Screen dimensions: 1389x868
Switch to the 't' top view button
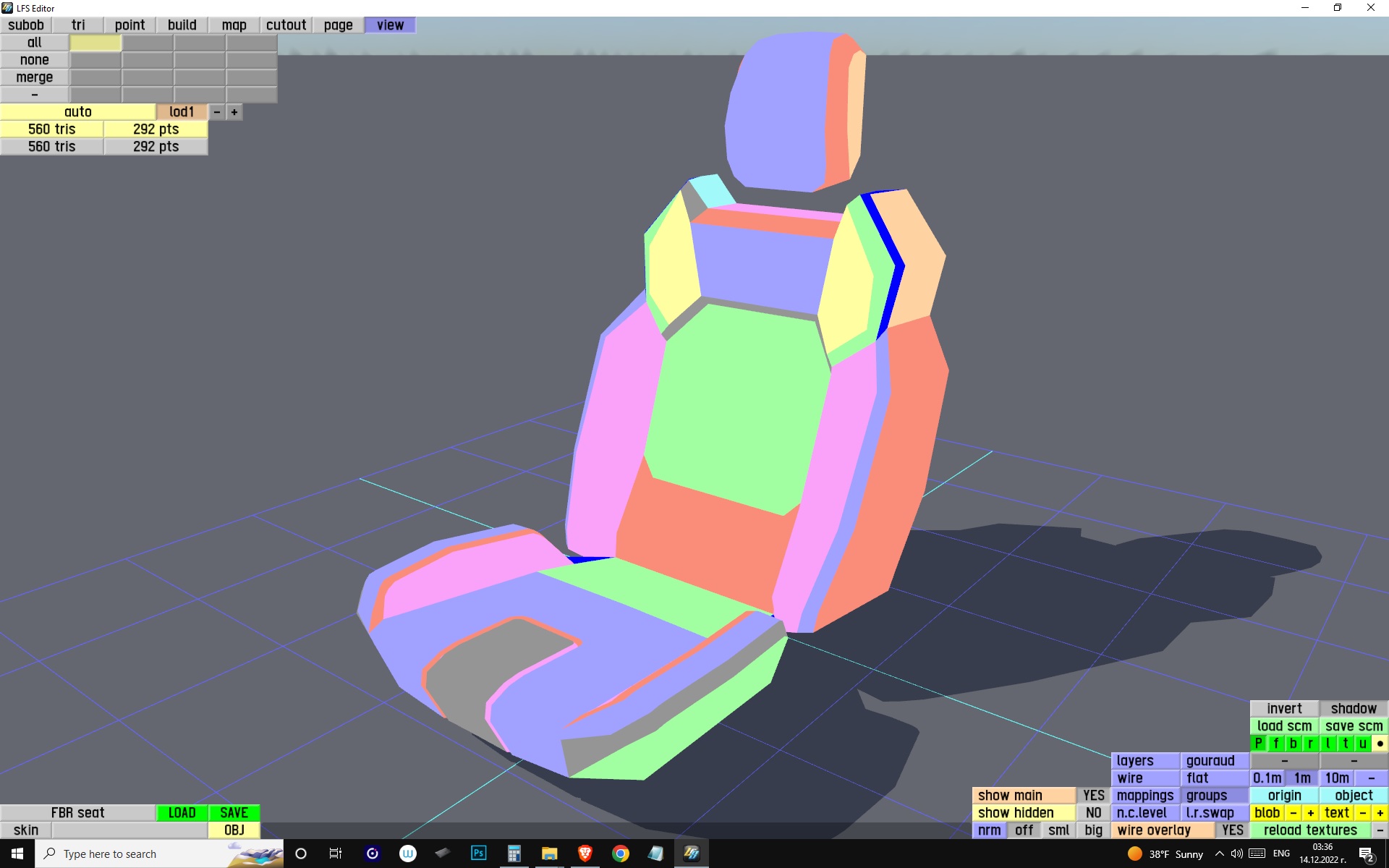point(1345,744)
